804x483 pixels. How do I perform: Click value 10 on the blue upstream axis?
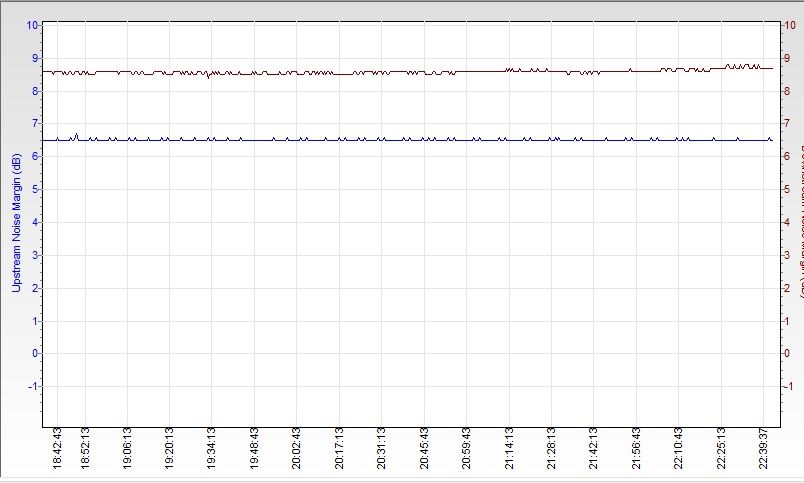click(x=32, y=25)
